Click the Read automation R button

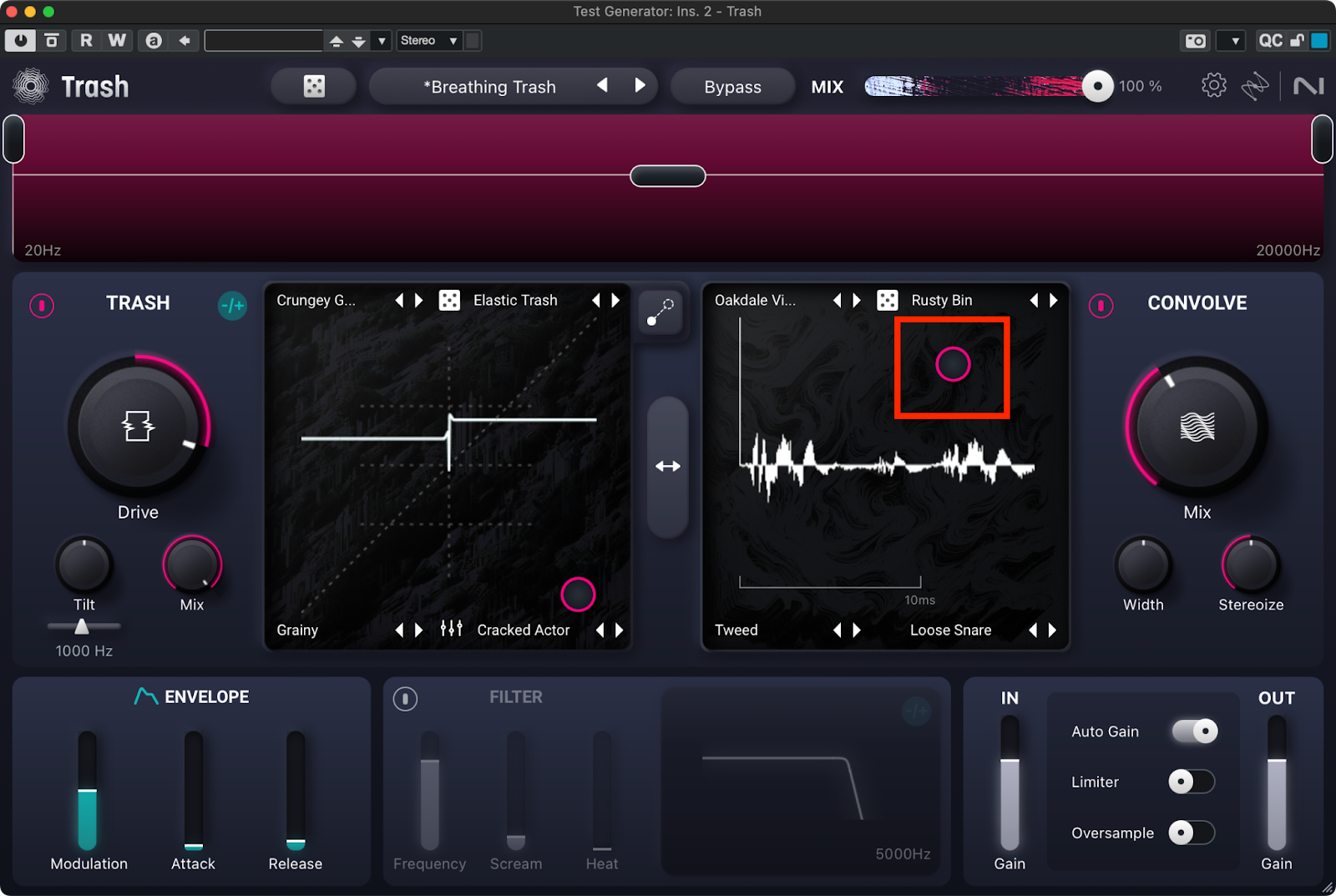tap(86, 40)
